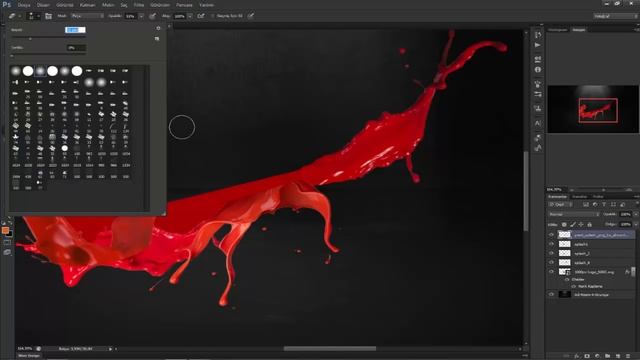Open the eraser Mod dropdown
Image resolution: width=640 pixels, height=360 pixels.
(x=87, y=16)
